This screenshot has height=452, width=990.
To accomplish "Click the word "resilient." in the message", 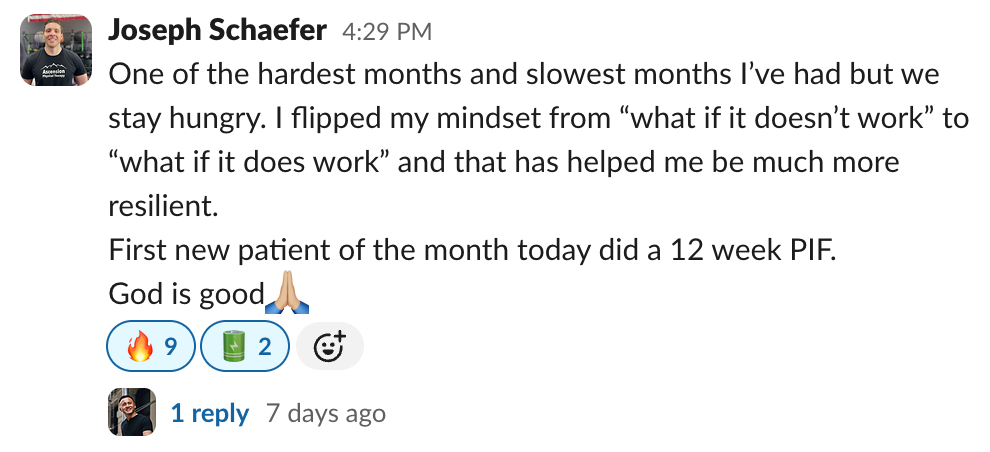I will pyautogui.click(x=160, y=205).
